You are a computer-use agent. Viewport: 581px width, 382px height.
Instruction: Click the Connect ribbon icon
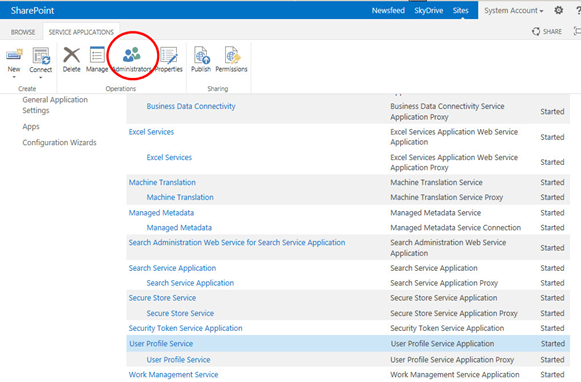(40, 56)
